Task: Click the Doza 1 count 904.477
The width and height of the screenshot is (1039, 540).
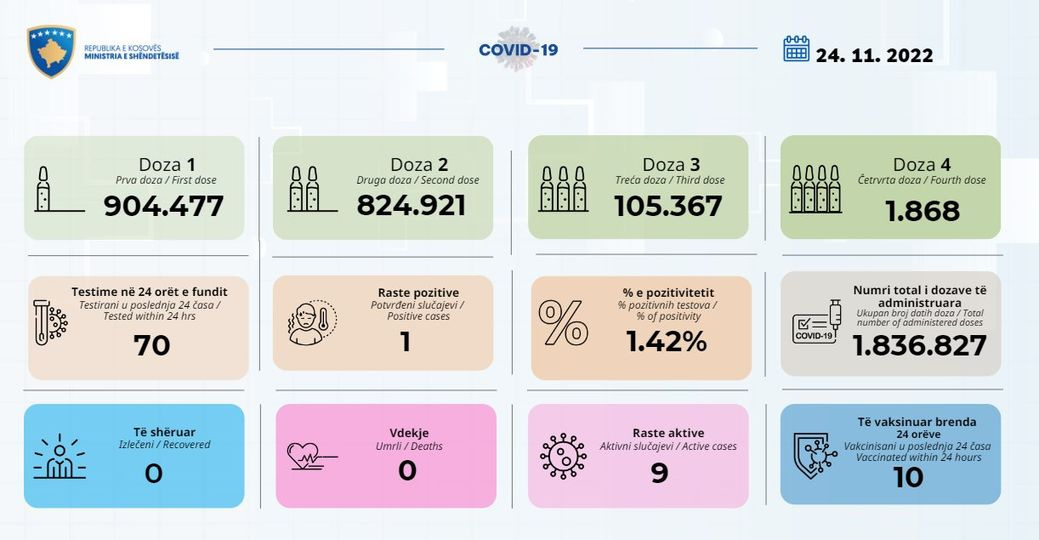Action: [x=163, y=206]
